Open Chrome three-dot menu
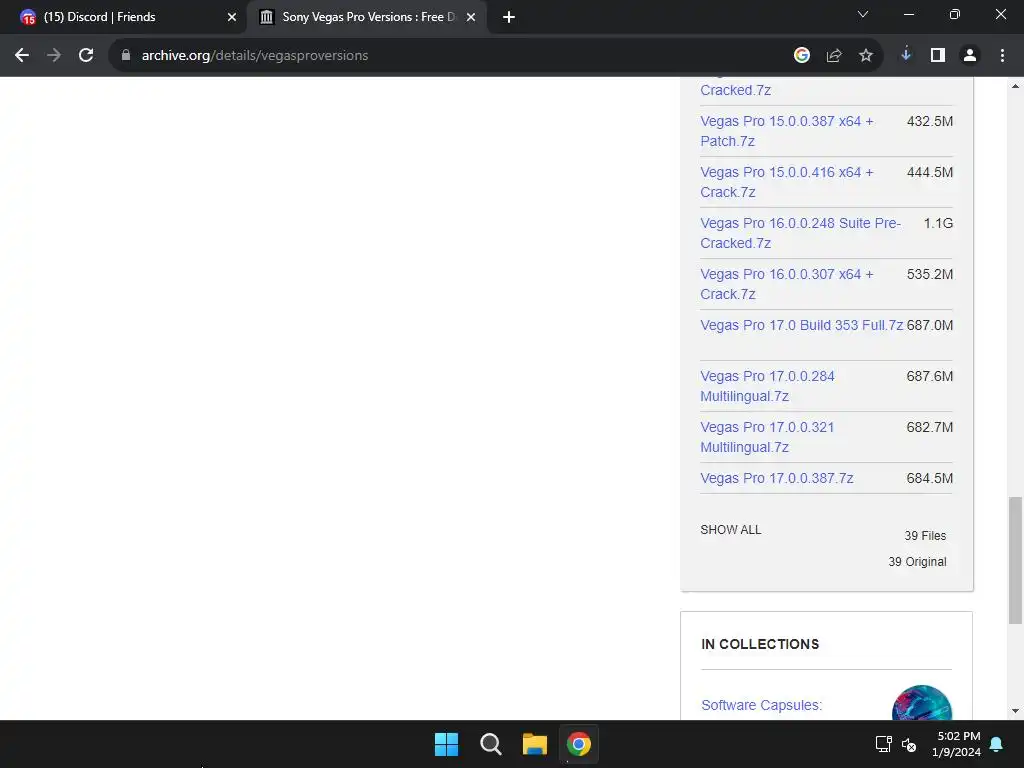 pyautogui.click(x=1002, y=56)
